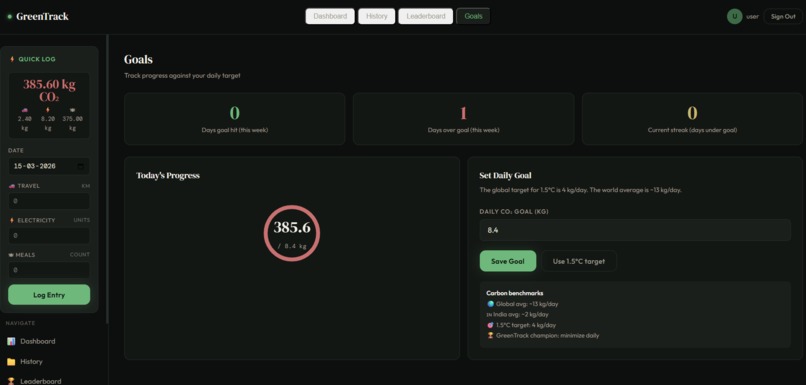This screenshot has height=385, width=806.
Task: Click 'Track progress against your daily target' text
Action: point(182,76)
